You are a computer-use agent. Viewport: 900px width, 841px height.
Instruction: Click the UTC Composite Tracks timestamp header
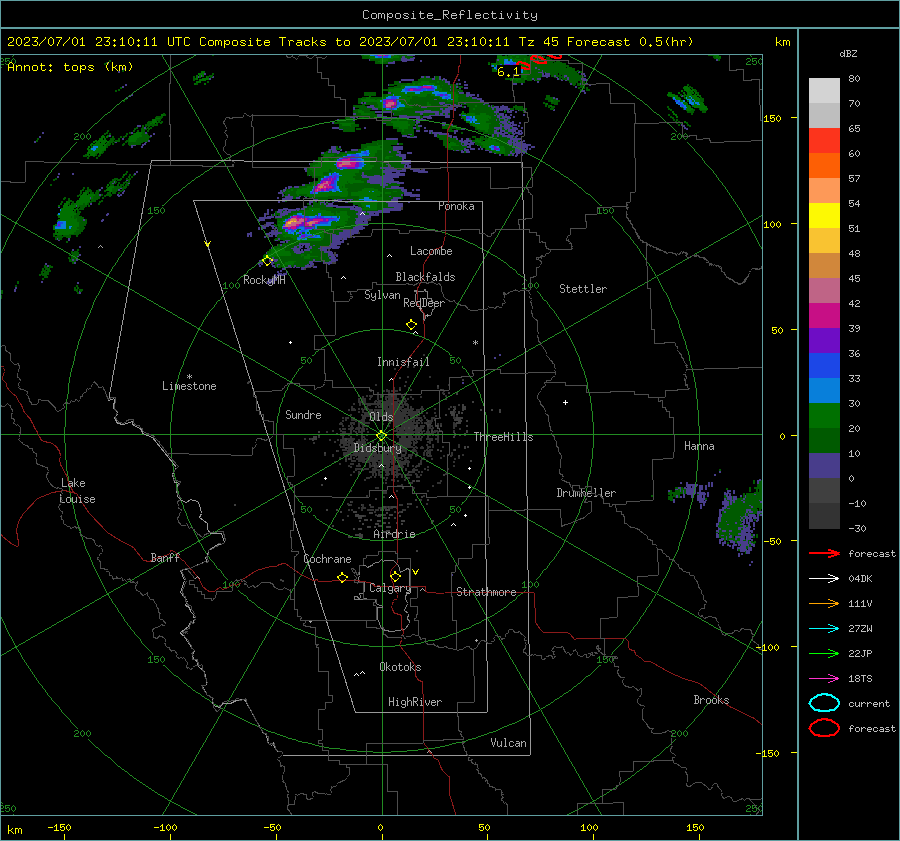click(350, 42)
